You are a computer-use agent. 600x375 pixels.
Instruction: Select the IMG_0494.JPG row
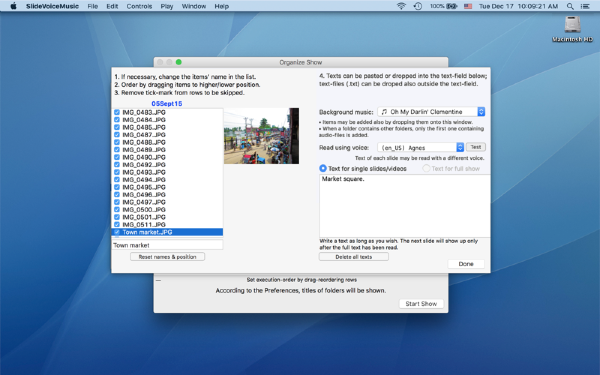pos(167,179)
